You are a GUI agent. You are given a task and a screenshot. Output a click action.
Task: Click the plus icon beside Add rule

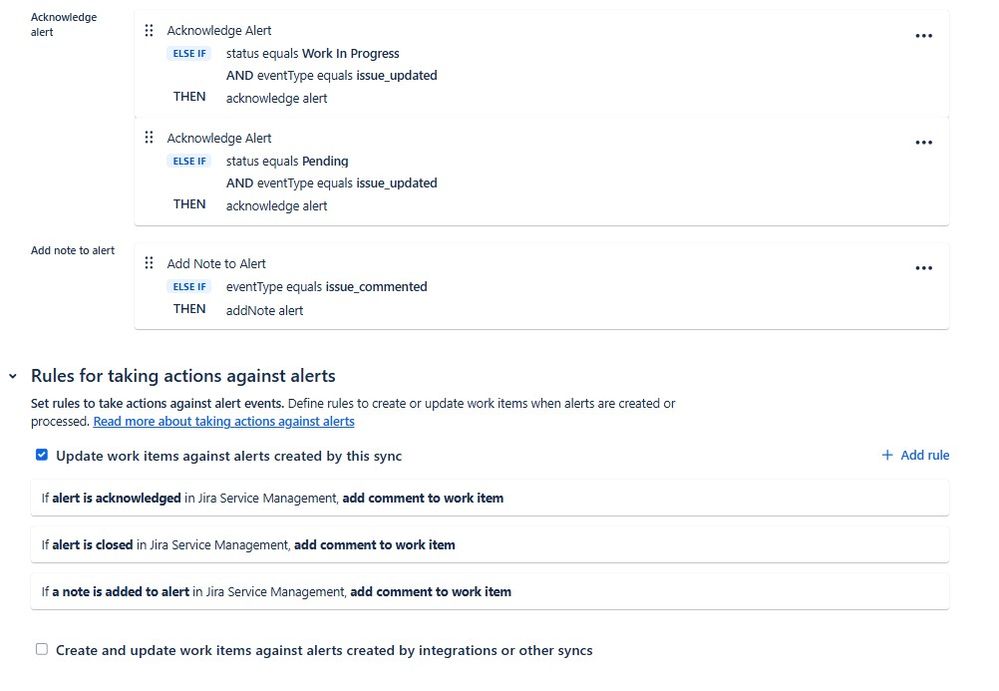[887, 455]
